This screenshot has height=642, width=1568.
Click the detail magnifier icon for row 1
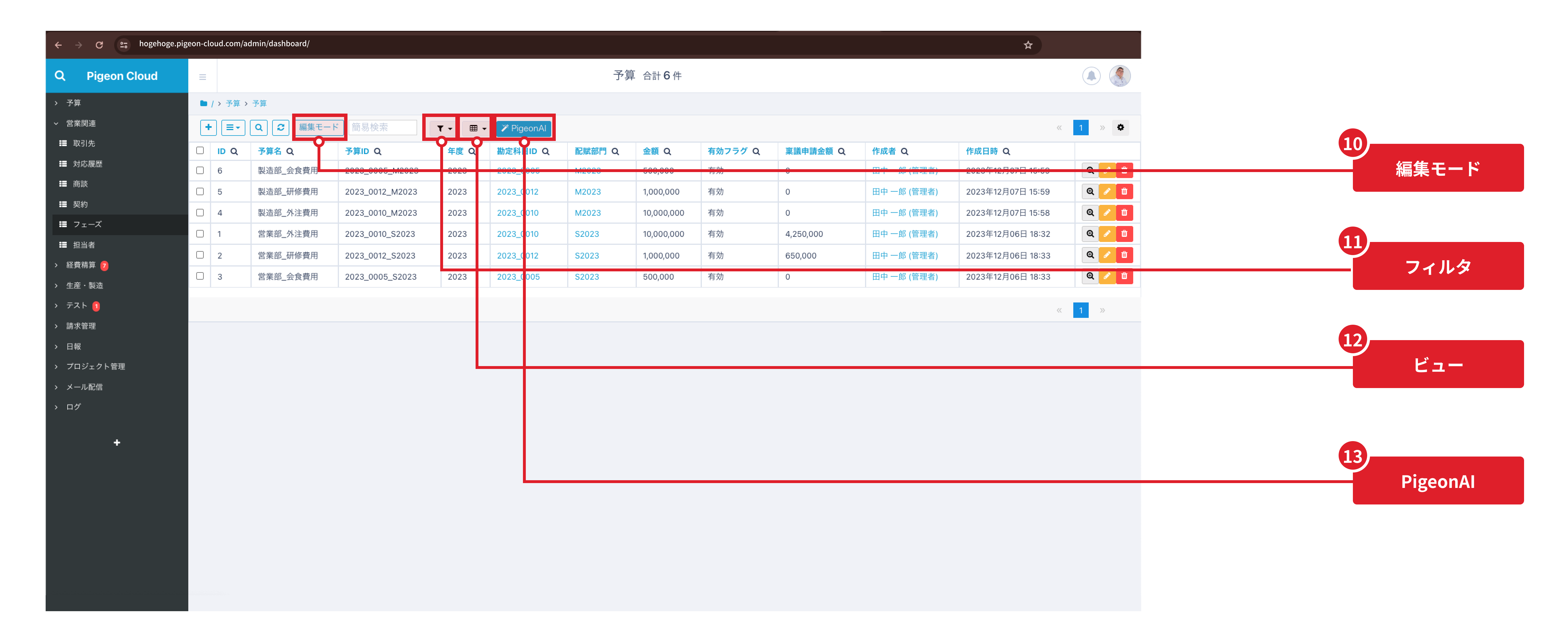point(1090,234)
